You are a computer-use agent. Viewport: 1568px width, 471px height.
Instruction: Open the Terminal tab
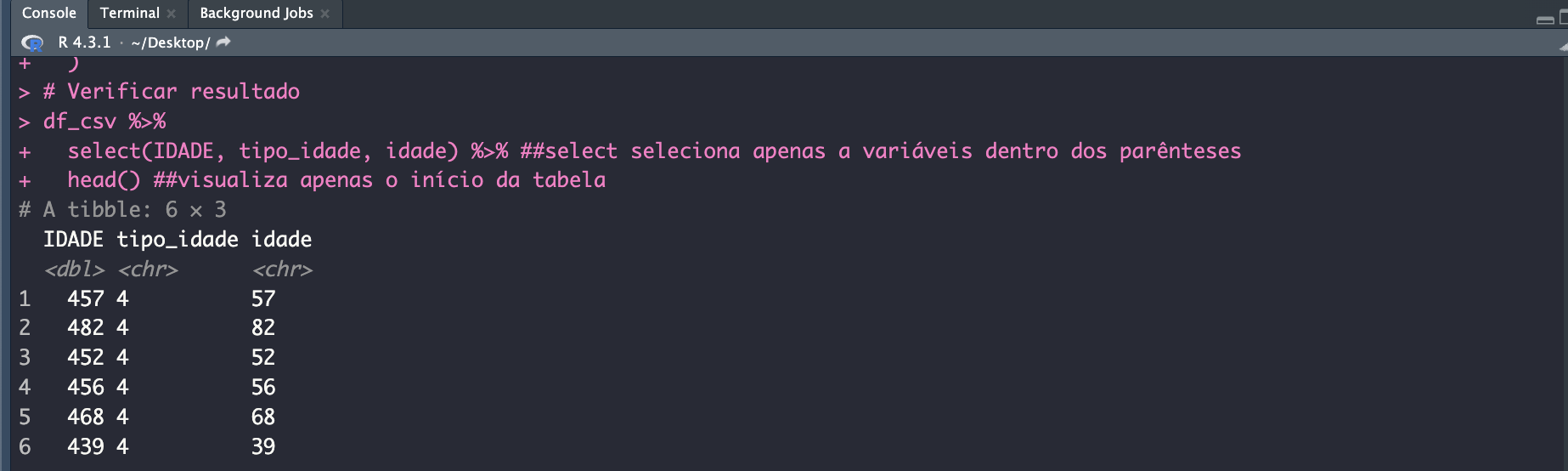[x=129, y=14]
